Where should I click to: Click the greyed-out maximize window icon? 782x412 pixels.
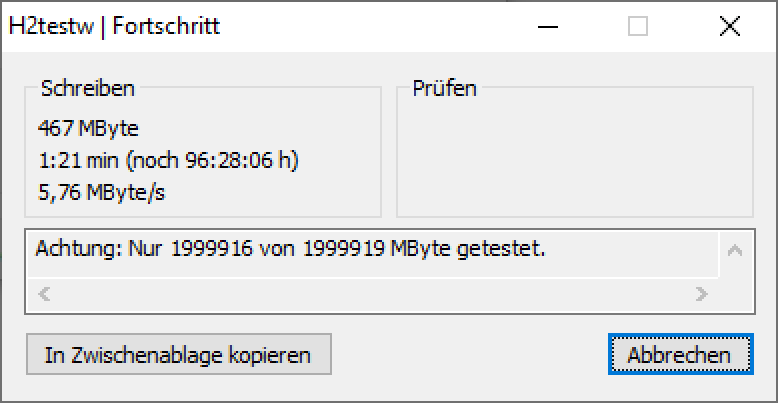pyautogui.click(x=638, y=27)
